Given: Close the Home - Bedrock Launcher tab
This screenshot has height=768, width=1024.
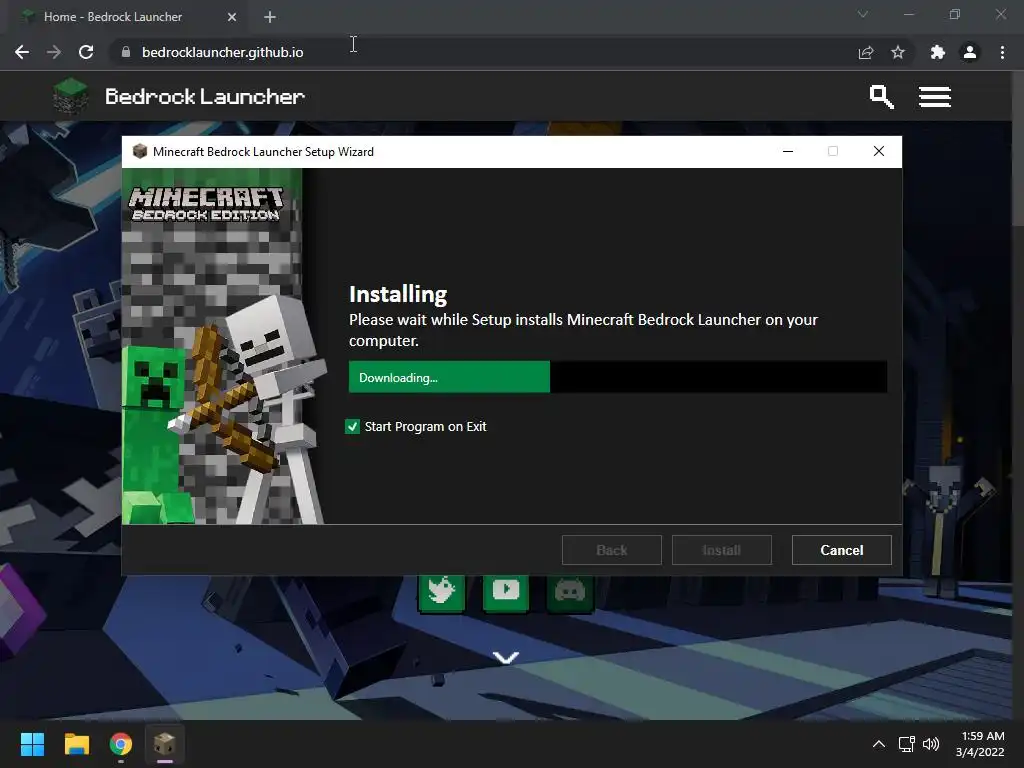Looking at the screenshot, I should coord(232,17).
